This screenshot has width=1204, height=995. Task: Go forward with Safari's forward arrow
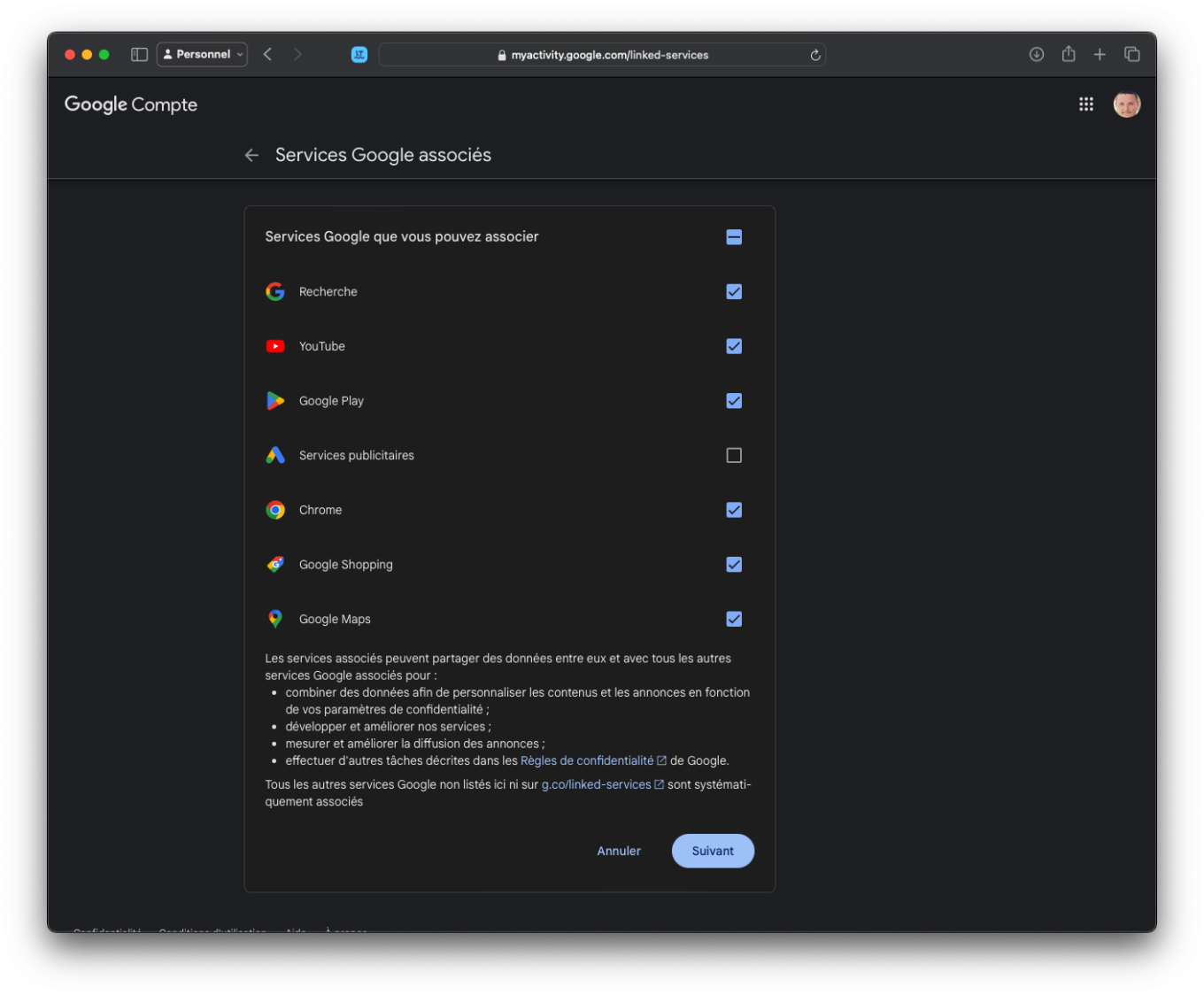[x=297, y=54]
